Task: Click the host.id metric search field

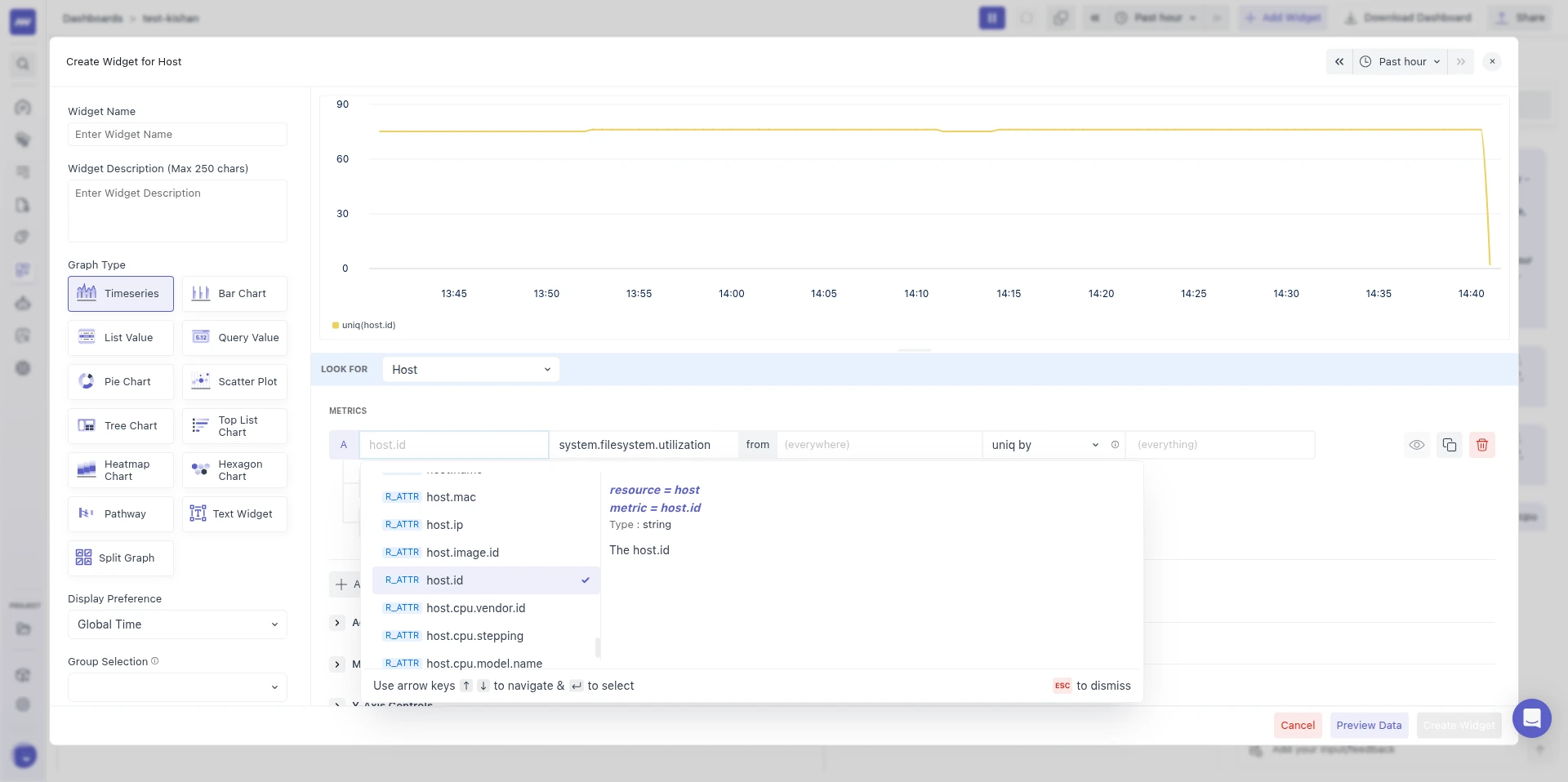Action: (454, 445)
